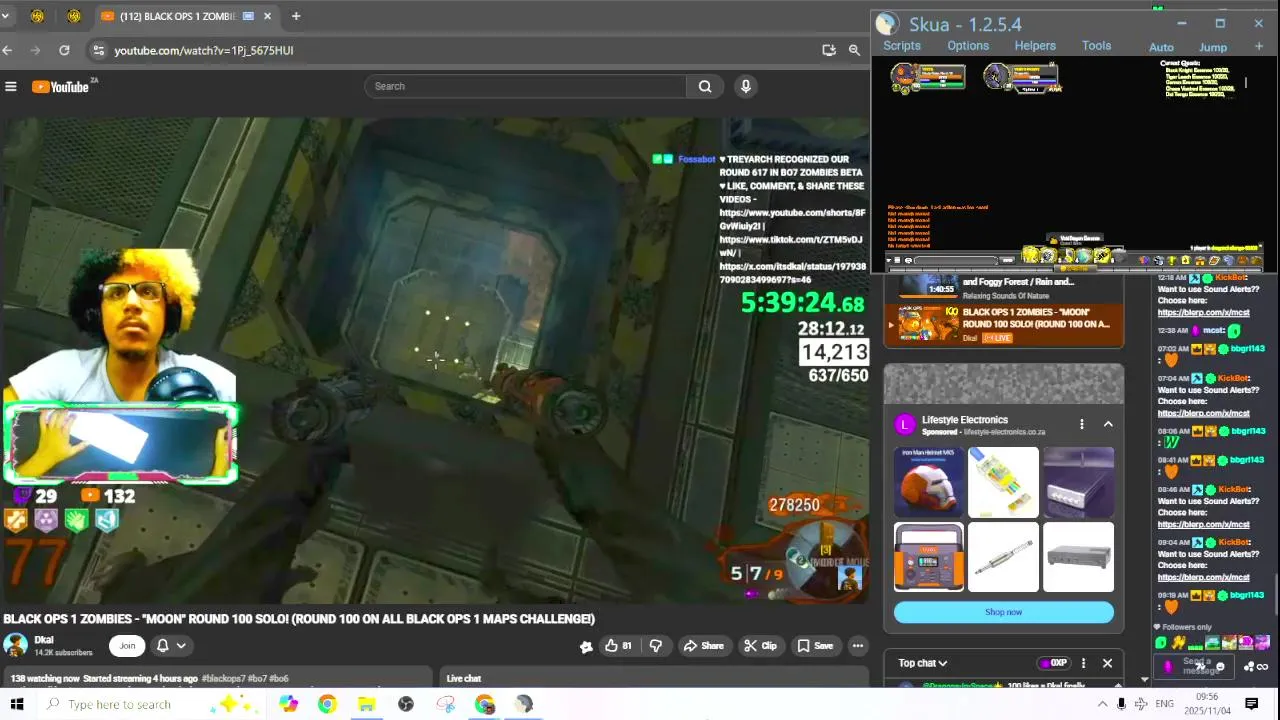Open ad options for Lifestyle Electronics
1280x720 pixels.
[1081, 424]
